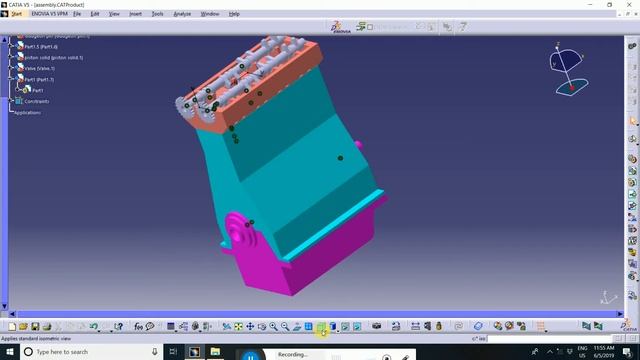Click the Save floppy-disk icon
The height and width of the screenshot is (360, 640).
[35, 327]
